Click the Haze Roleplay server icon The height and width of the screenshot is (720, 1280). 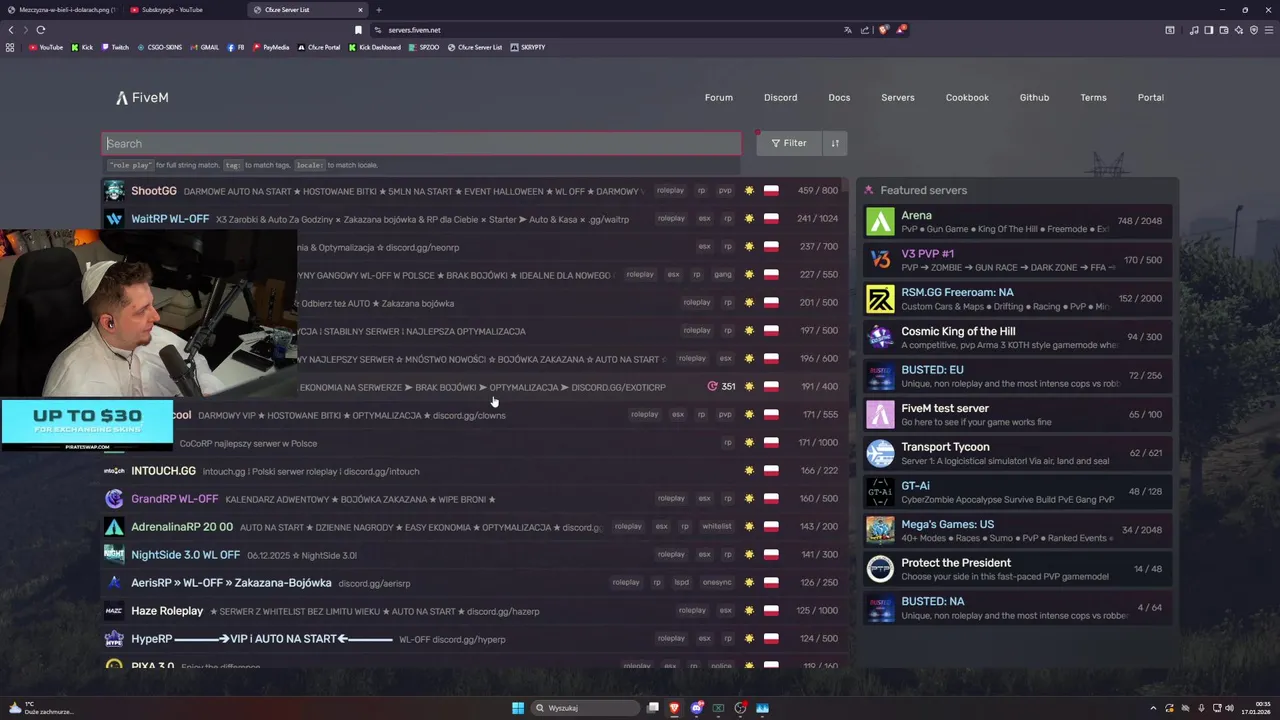114,610
